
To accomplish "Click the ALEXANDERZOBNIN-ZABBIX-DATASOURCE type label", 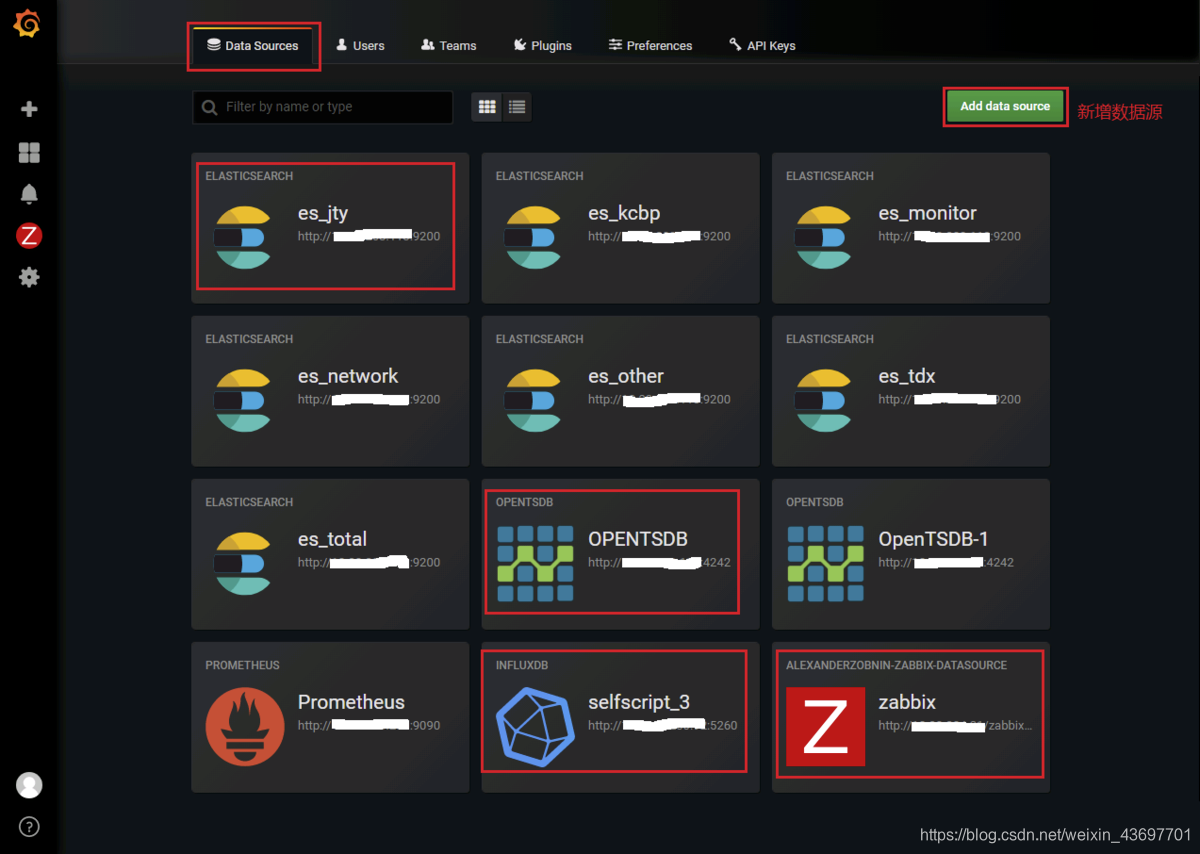I will 896,665.
